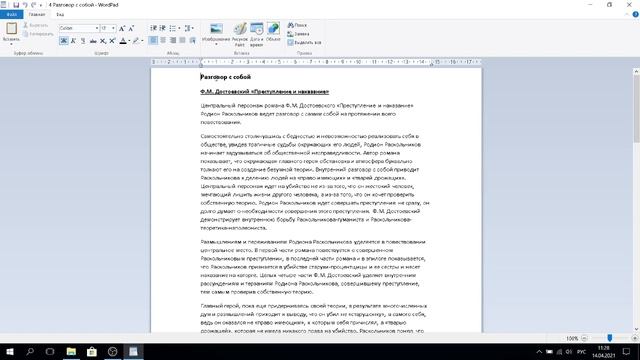Click the Select all (Выделить все) button
The width and height of the screenshot is (640, 360).
pyautogui.click(x=304, y=42)
